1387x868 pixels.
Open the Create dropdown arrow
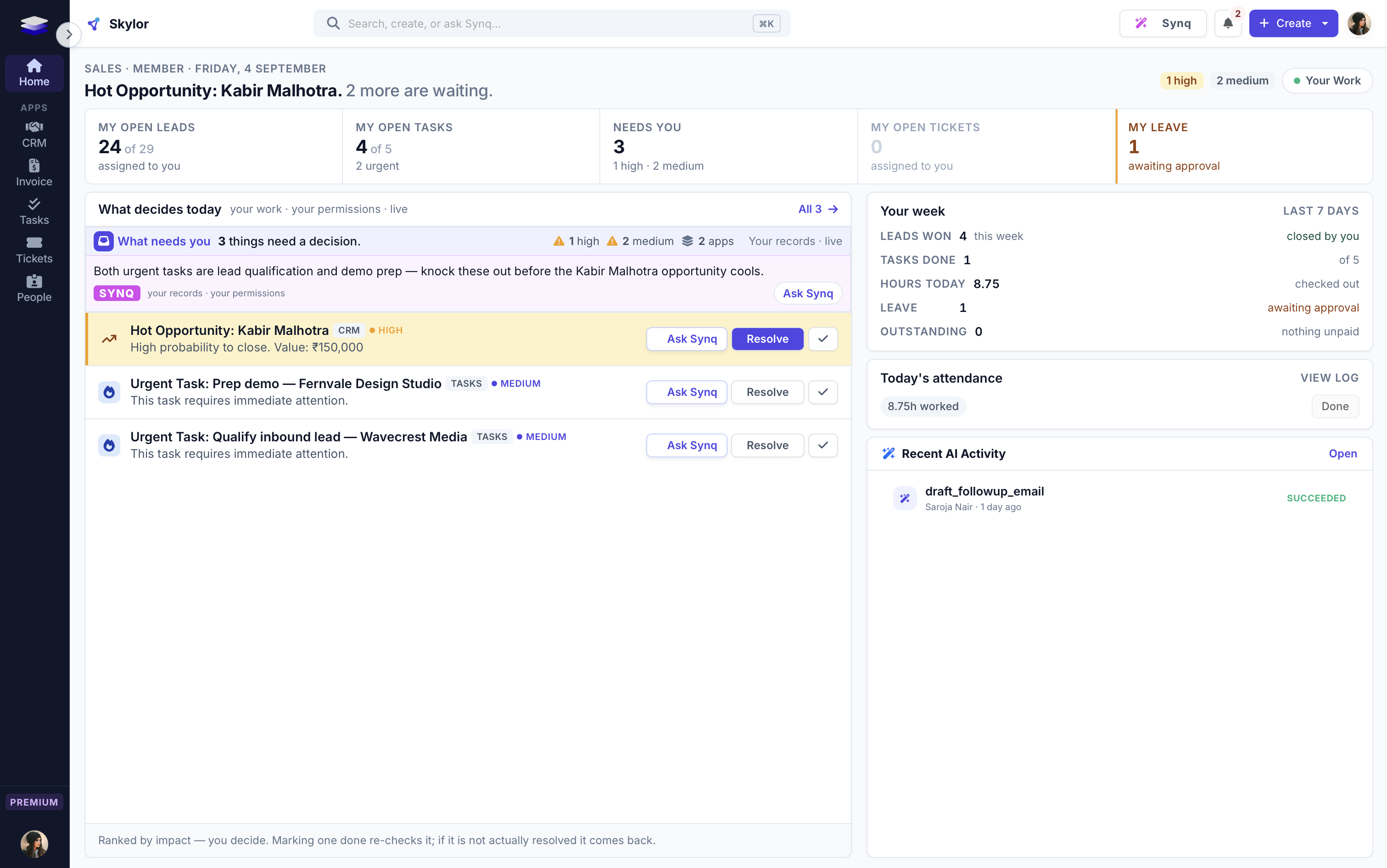tap(1325, 23)
